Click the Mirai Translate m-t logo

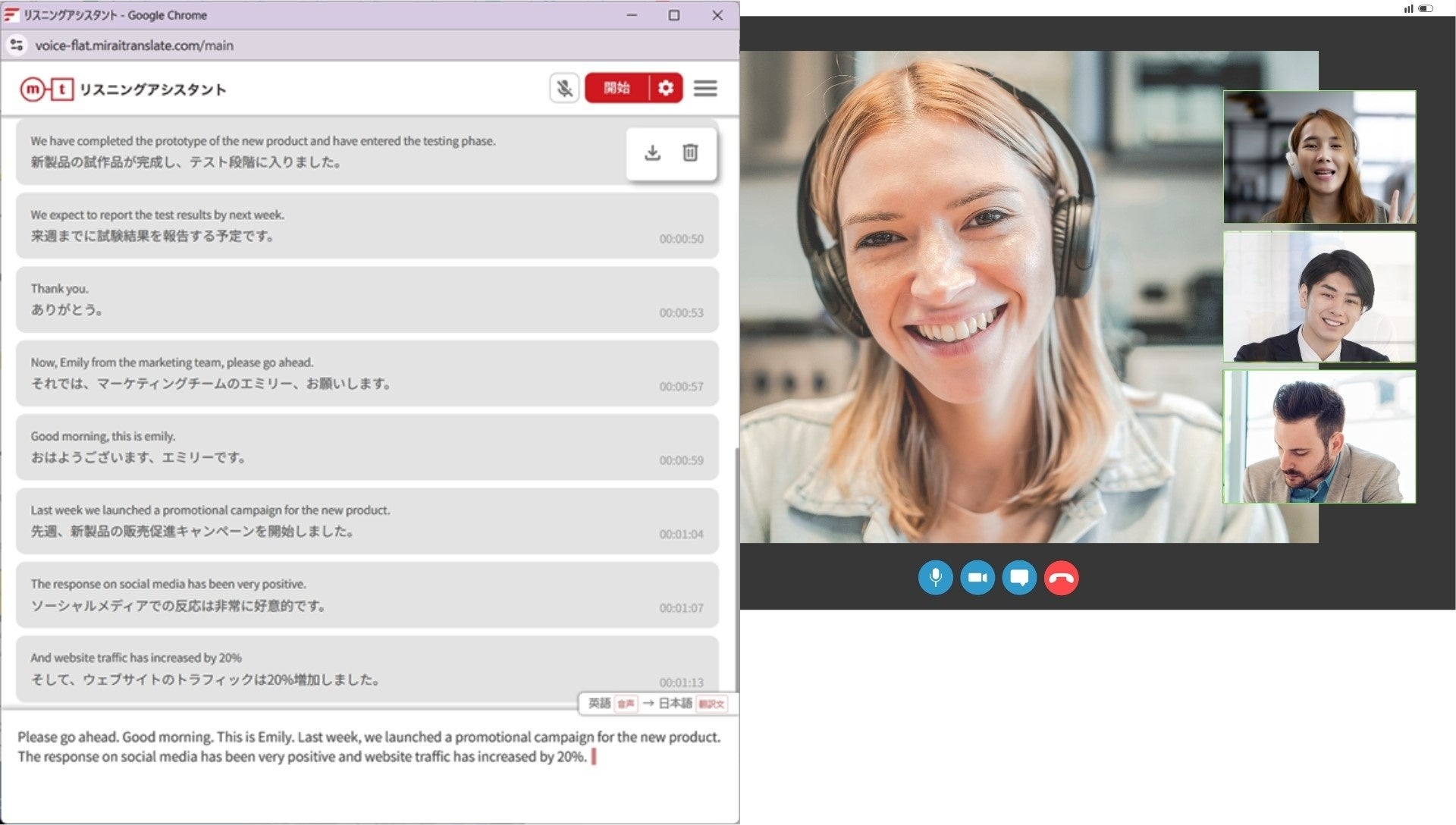tap(47, 89)
